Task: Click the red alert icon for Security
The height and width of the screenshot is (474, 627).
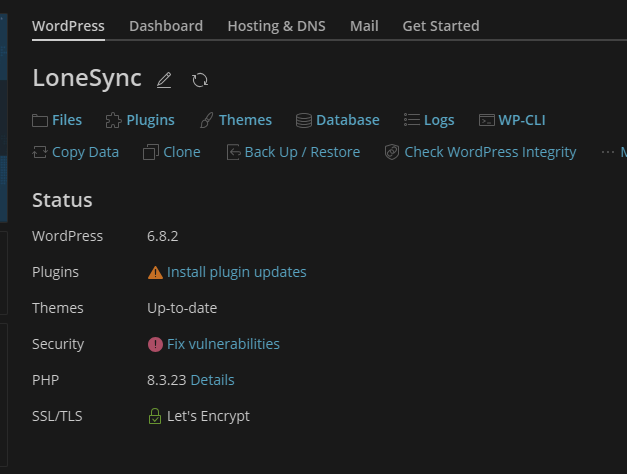Action: click(155, 344)
